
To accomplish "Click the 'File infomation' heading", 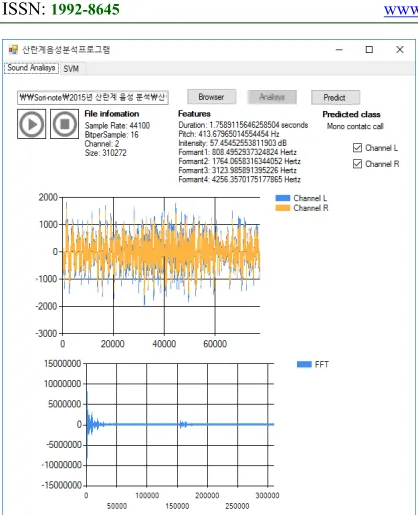I will (112, 114).
